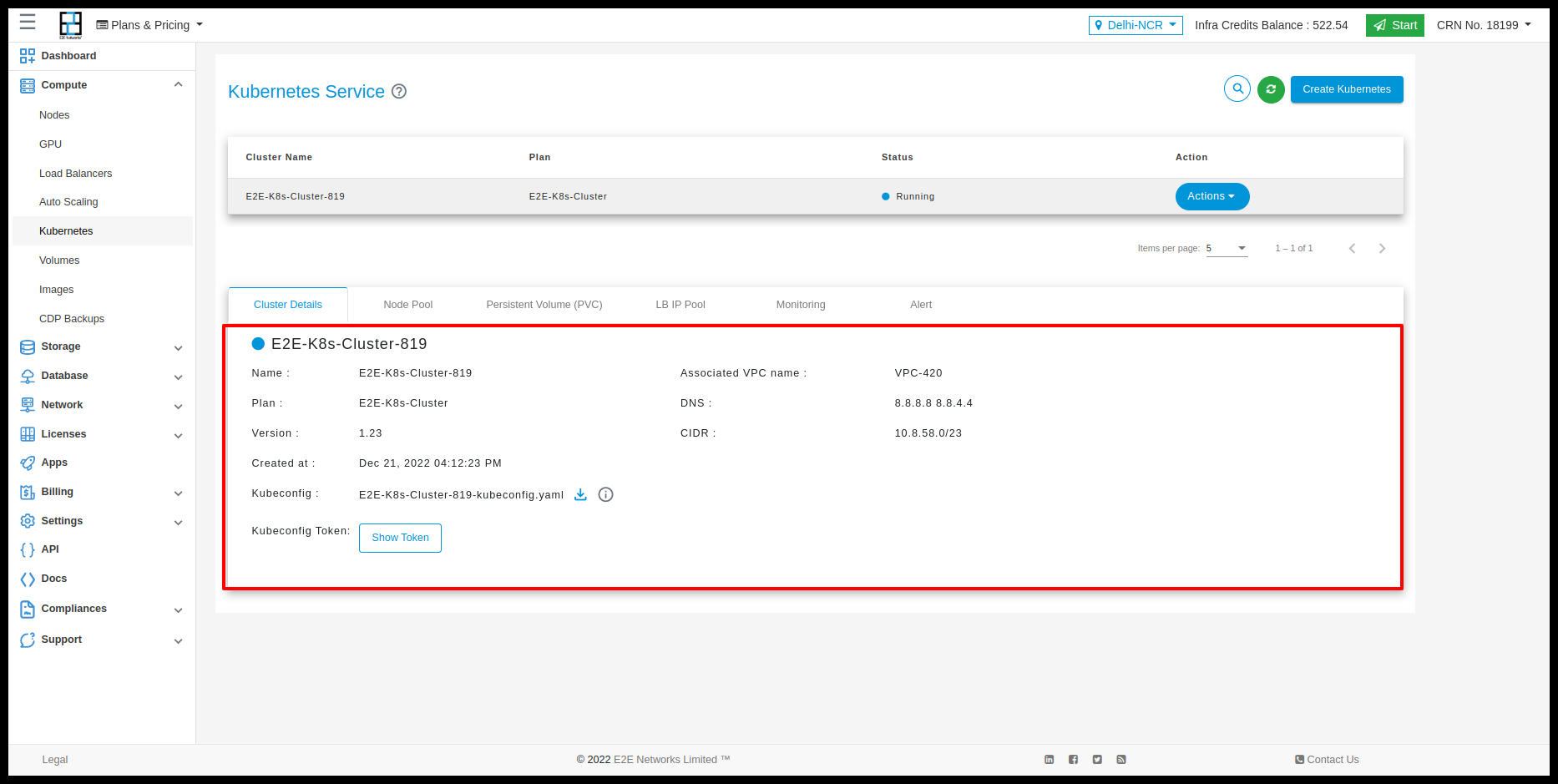This screenshot has height=784, width=1558.
Task: Click the E2E Networks logo
Action: [x=71, y=25]
